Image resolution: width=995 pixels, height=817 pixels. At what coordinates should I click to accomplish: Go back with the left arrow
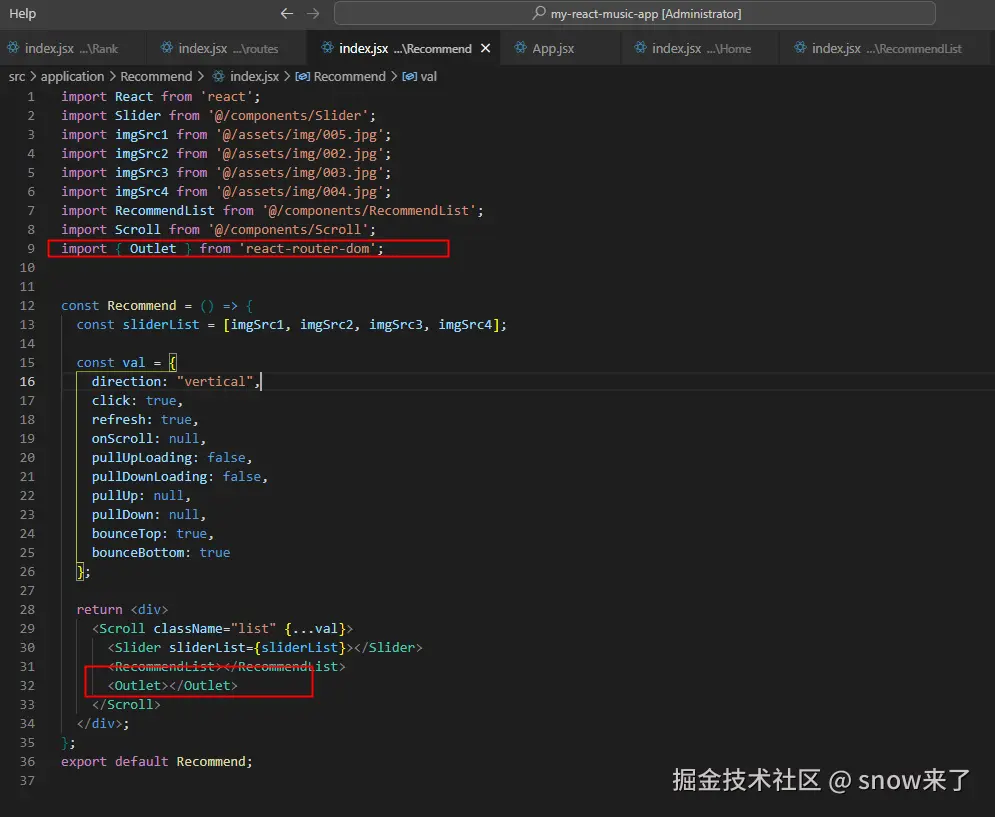pos(287,13)
